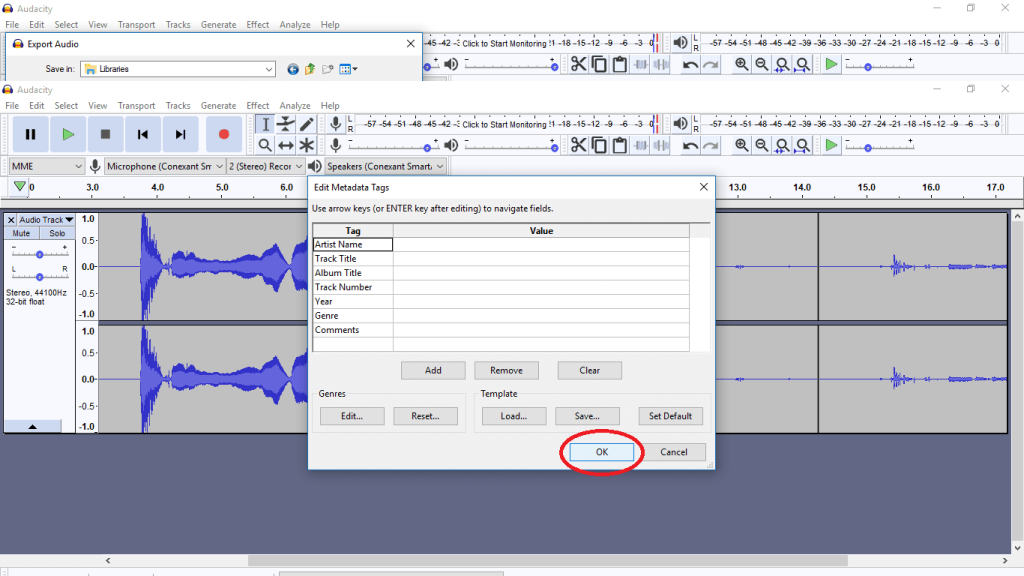Image resolution: width=1024 pixels, height=576 pixels.
Task: Click the Artist Name tag cell
Action: [x=353, y=244]
